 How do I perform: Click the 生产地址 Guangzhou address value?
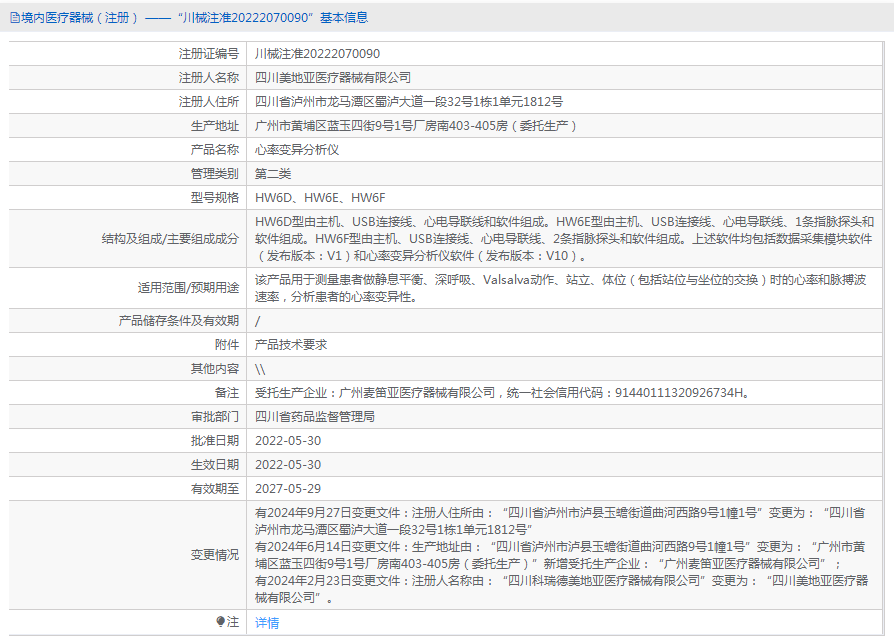(416, 125)
